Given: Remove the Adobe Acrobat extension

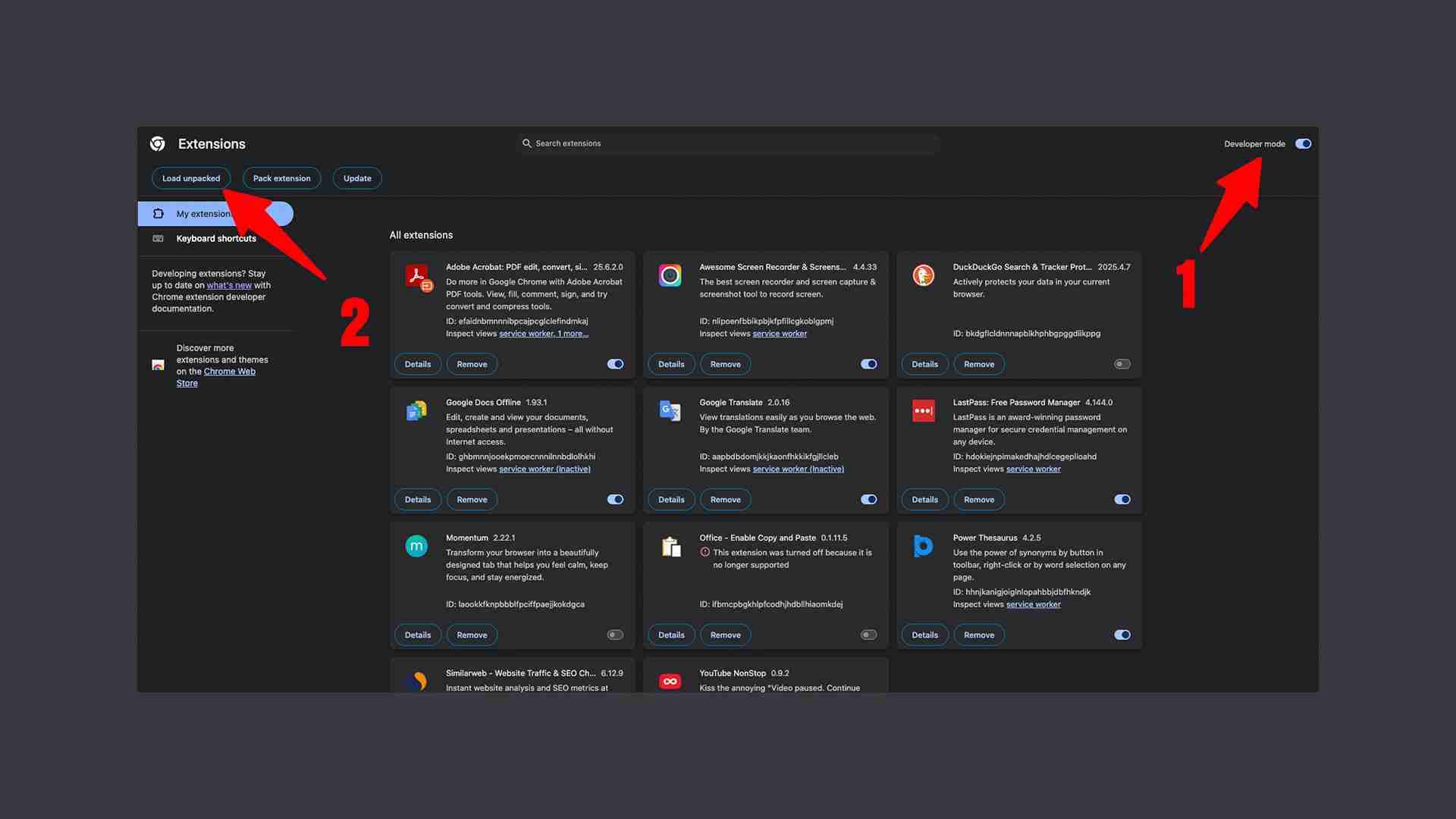Looking at the screenshot, I should (472, 364).
